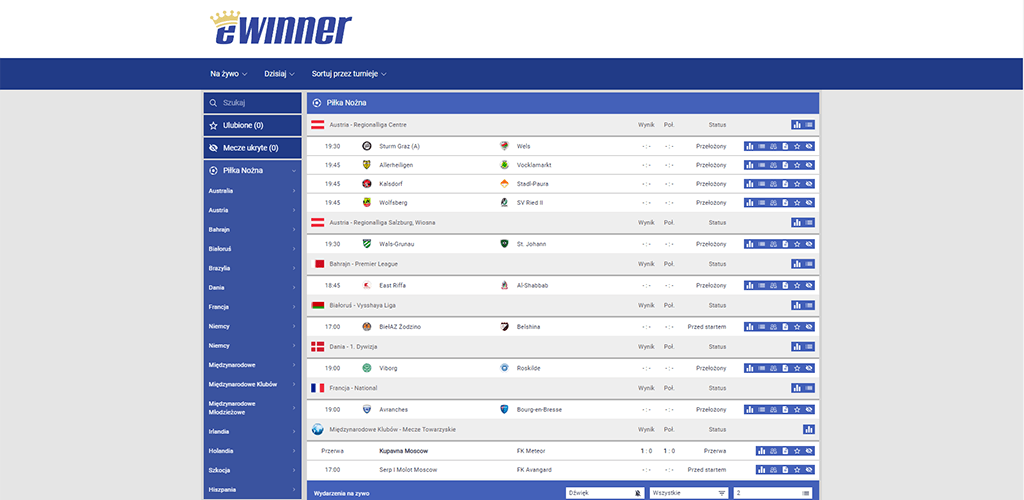Open league table icon for Bahrajn Premier League

[809, 264]
